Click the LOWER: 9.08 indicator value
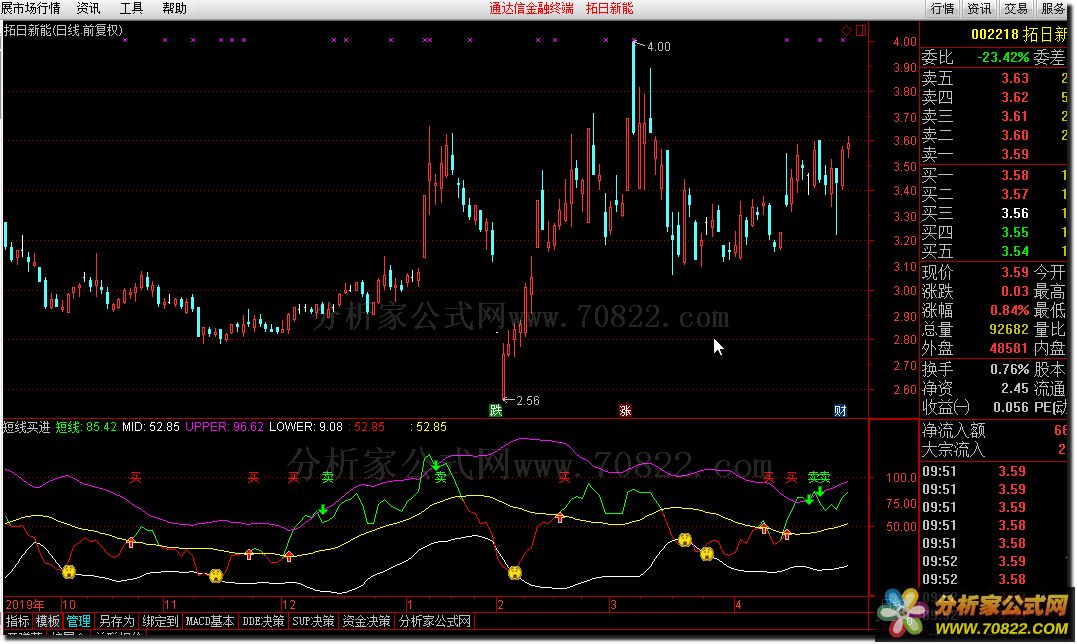The image size is (1077, 644). coord(306,427)
